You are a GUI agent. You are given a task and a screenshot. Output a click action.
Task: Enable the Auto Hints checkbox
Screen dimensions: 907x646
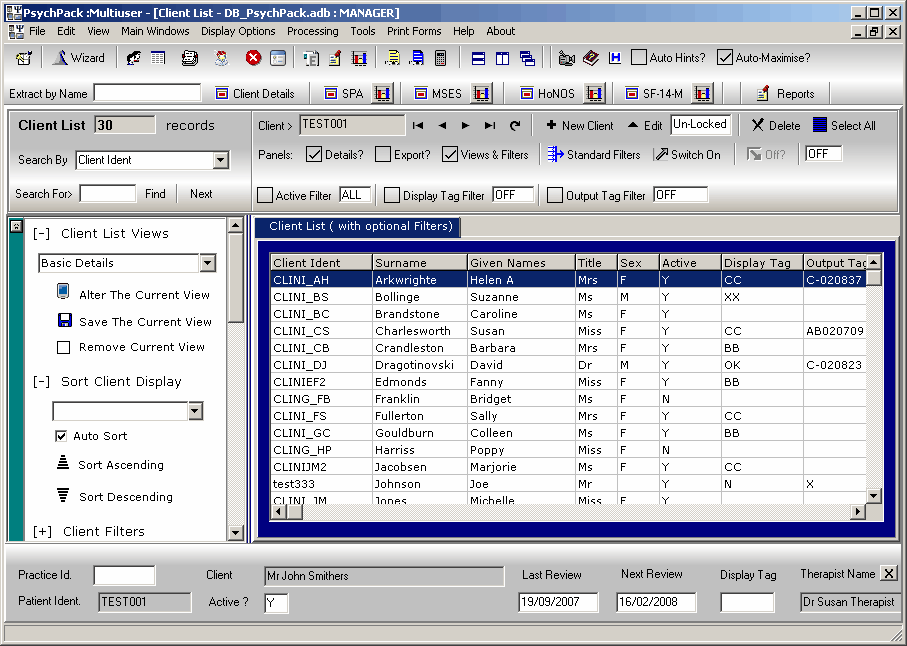(638, 58)
